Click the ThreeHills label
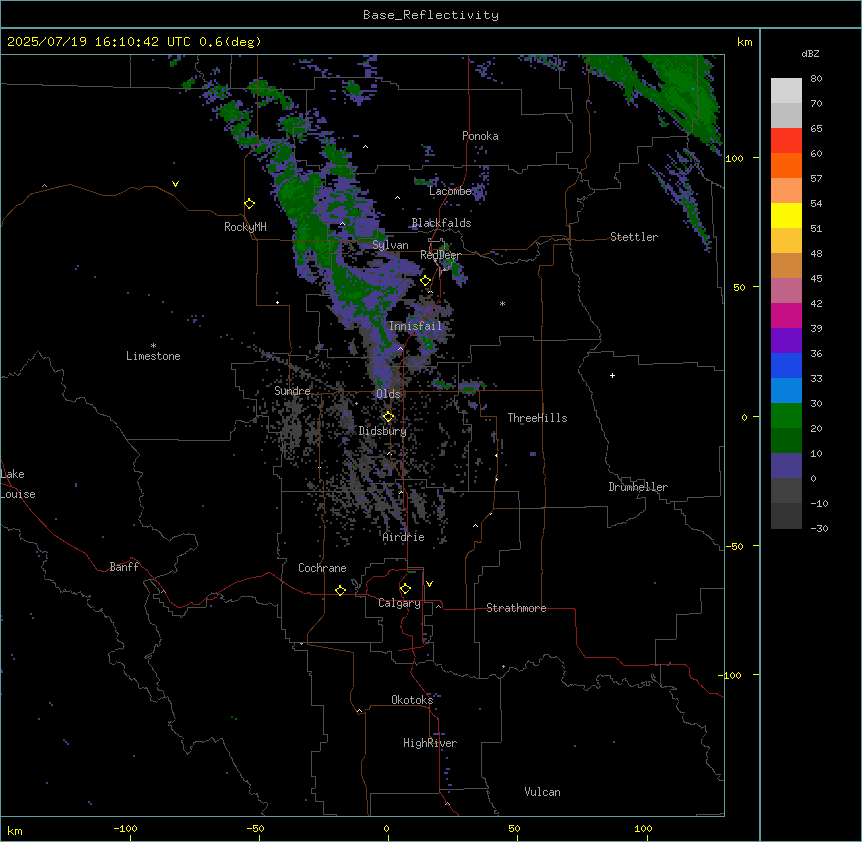This screenshot has width=862, height=842. coord(537,418)
